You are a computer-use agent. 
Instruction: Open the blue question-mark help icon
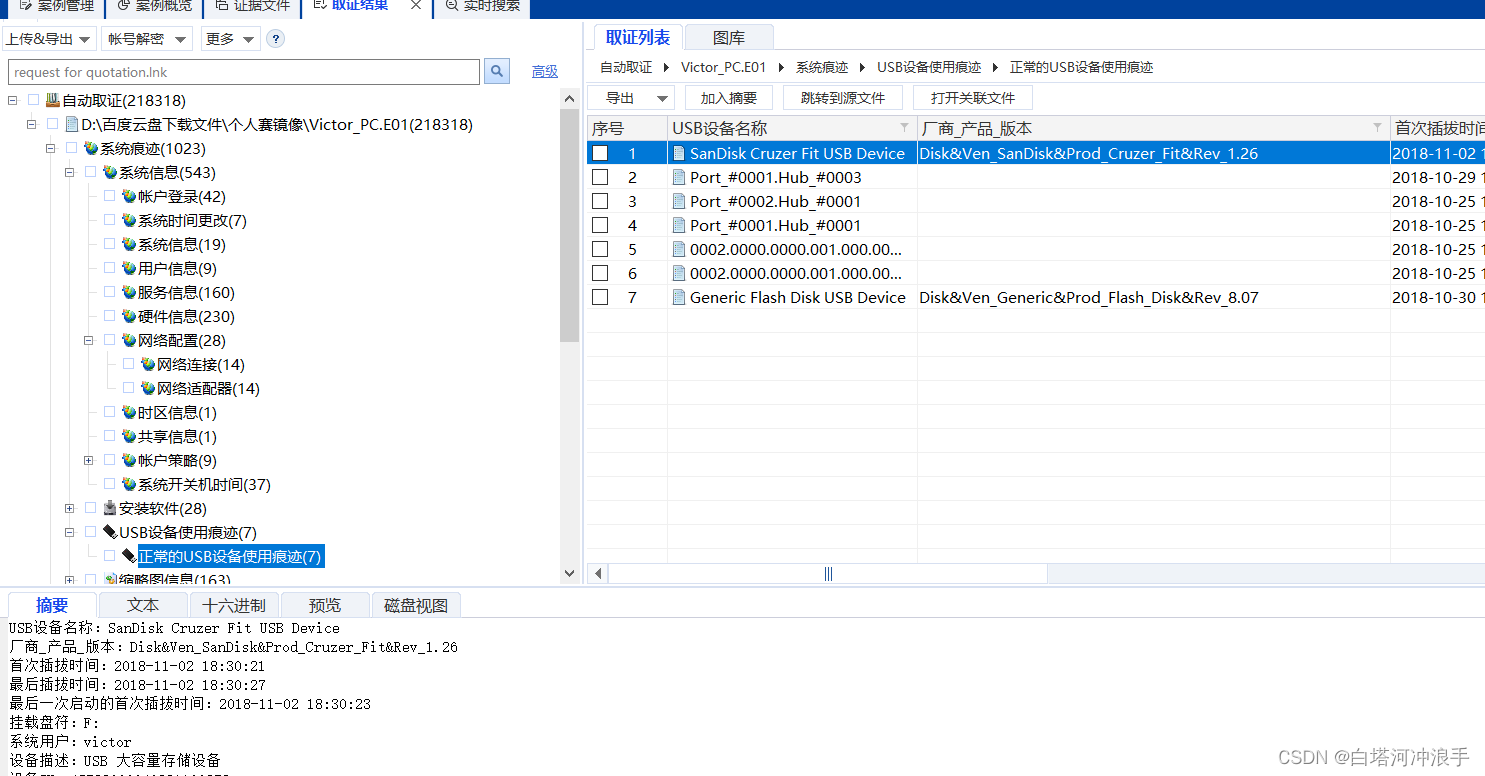tap(276, 39)
